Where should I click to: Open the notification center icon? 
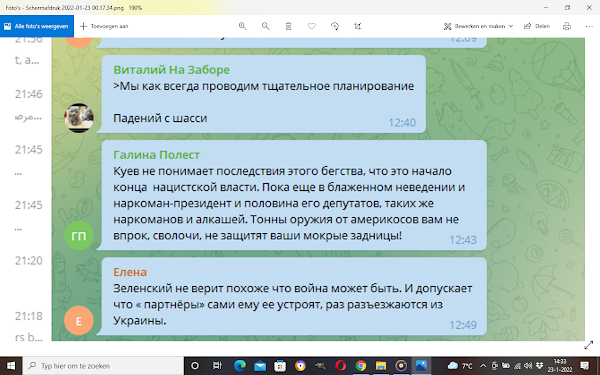click(585, 366)
